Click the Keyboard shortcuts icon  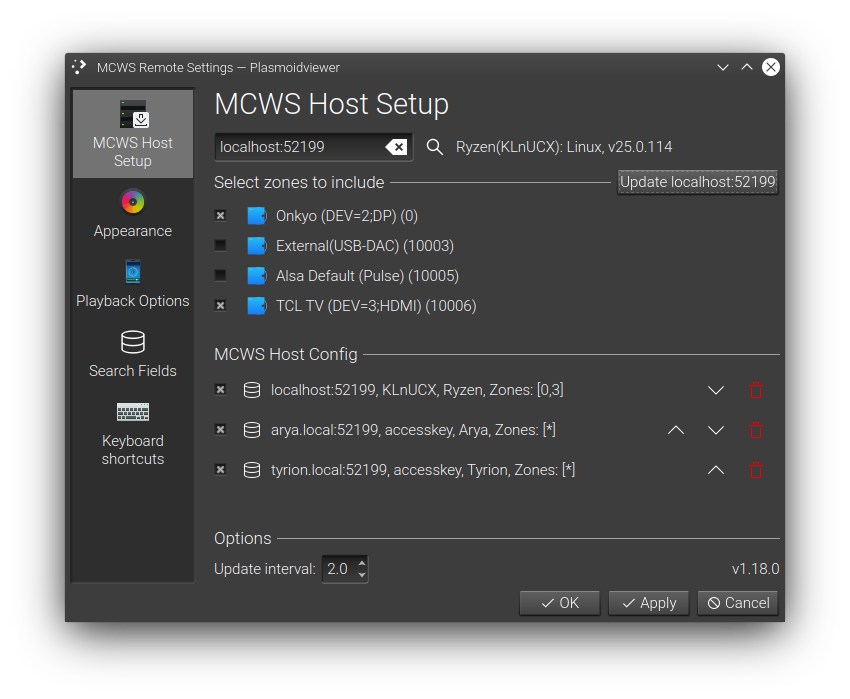[x=132, y=411]
